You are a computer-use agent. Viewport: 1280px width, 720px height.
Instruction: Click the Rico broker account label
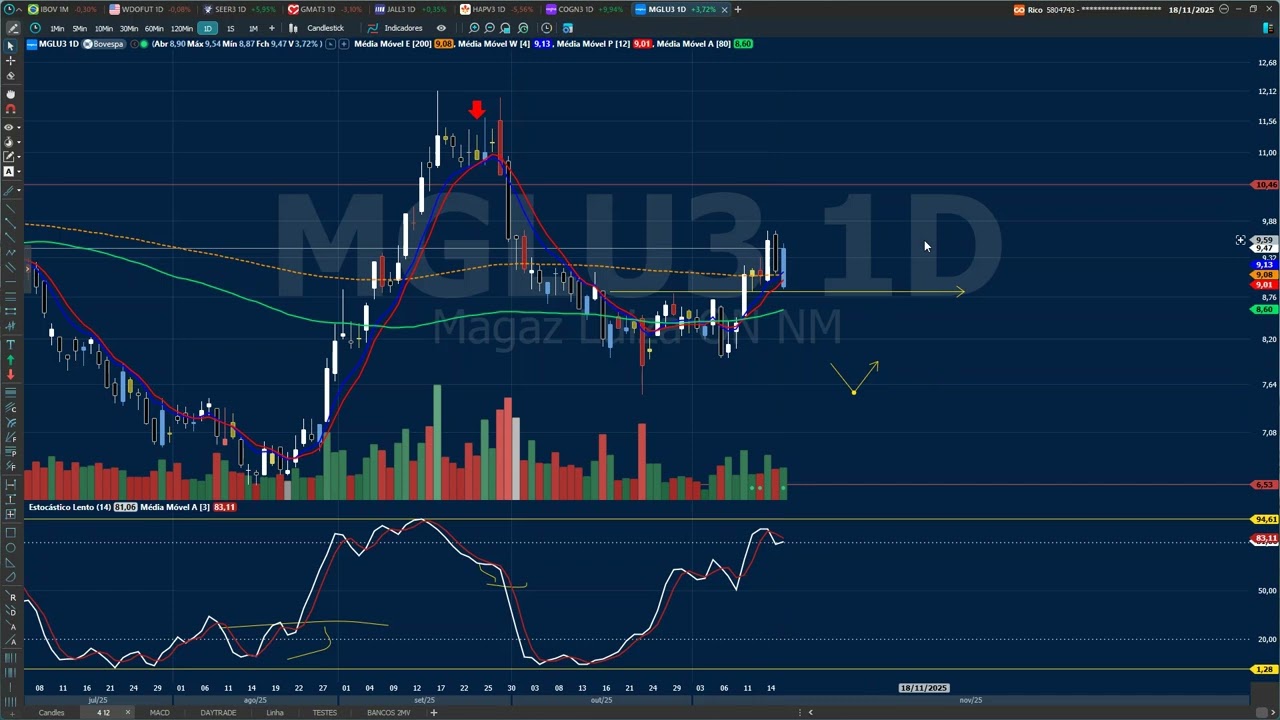(x=1035, y=10)
